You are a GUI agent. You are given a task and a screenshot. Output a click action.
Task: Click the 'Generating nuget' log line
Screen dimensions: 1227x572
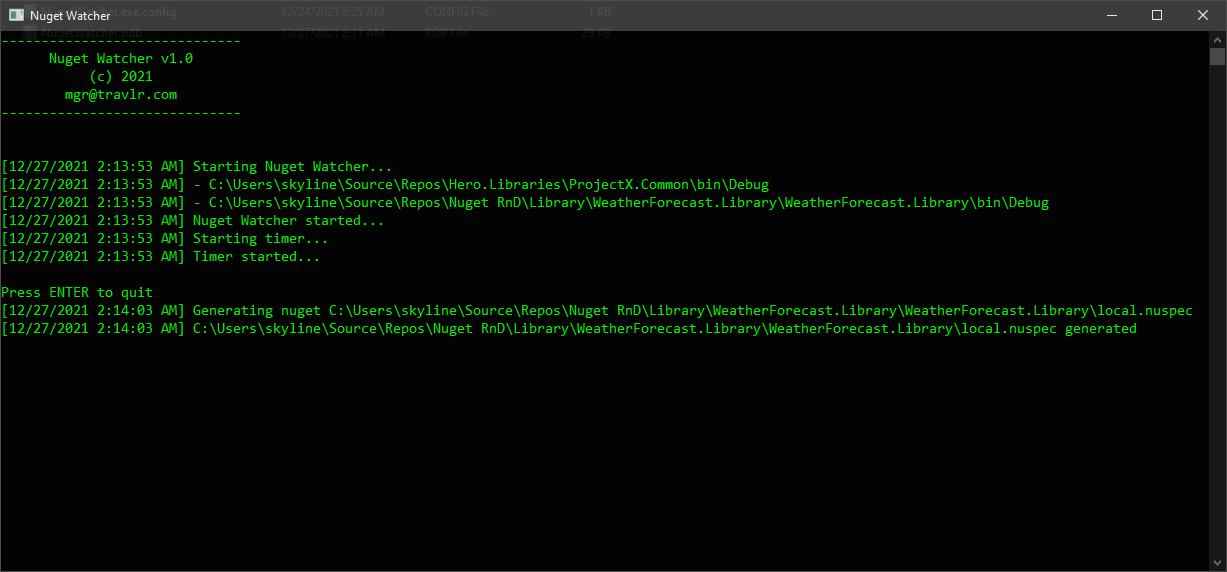(597, 311)
